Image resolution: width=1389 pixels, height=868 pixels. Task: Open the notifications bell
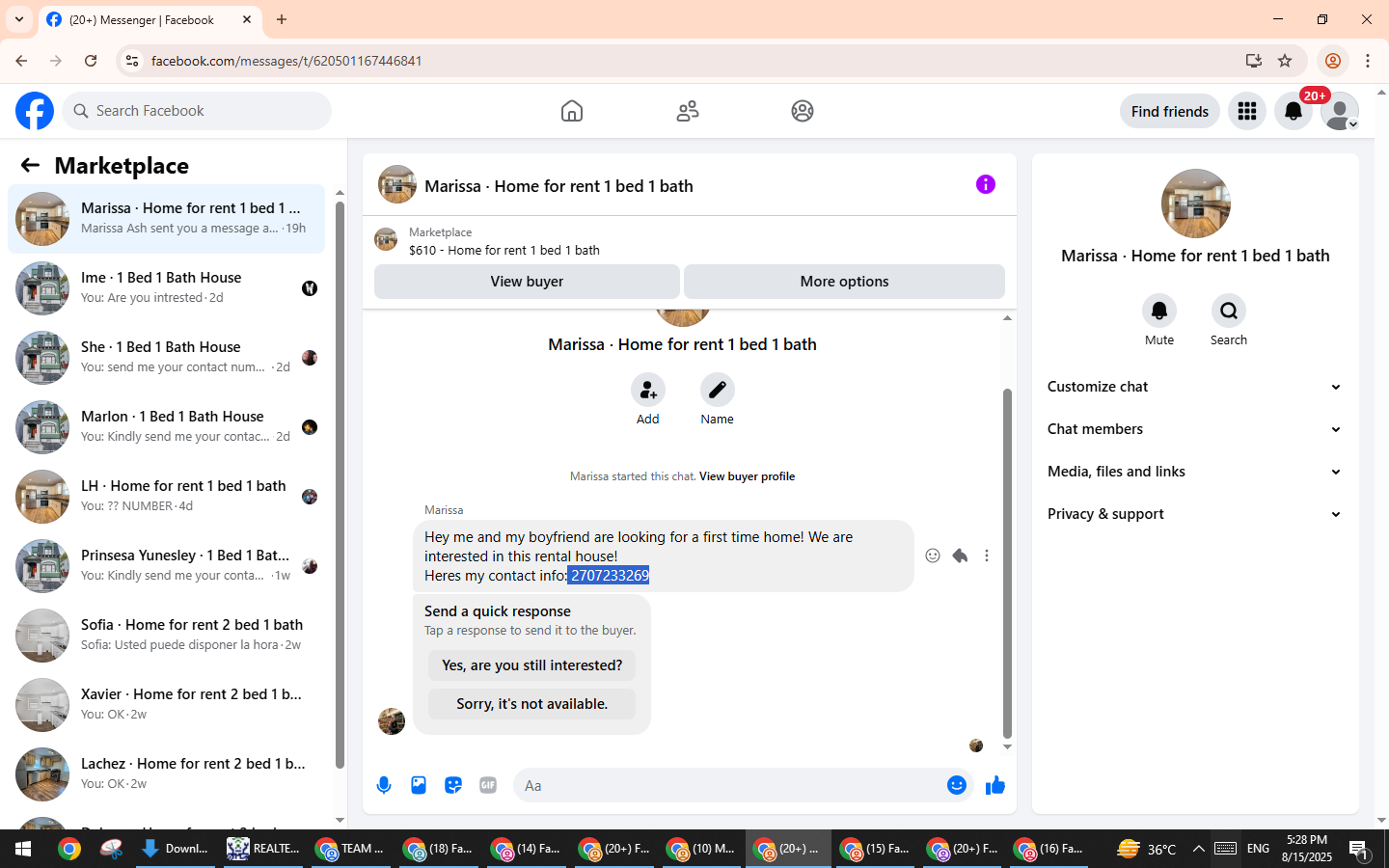click(1294, 111)
